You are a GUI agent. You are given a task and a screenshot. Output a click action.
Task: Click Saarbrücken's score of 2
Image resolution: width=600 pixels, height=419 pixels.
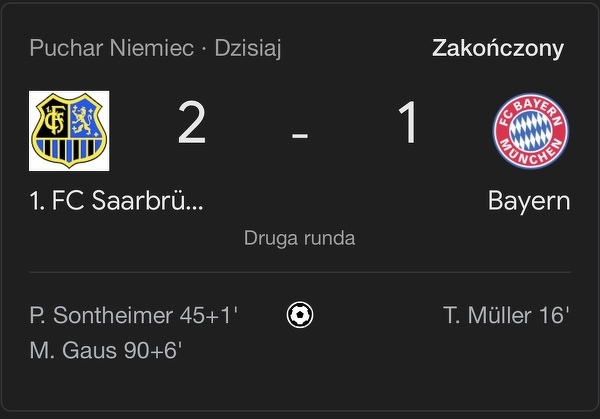192,125
